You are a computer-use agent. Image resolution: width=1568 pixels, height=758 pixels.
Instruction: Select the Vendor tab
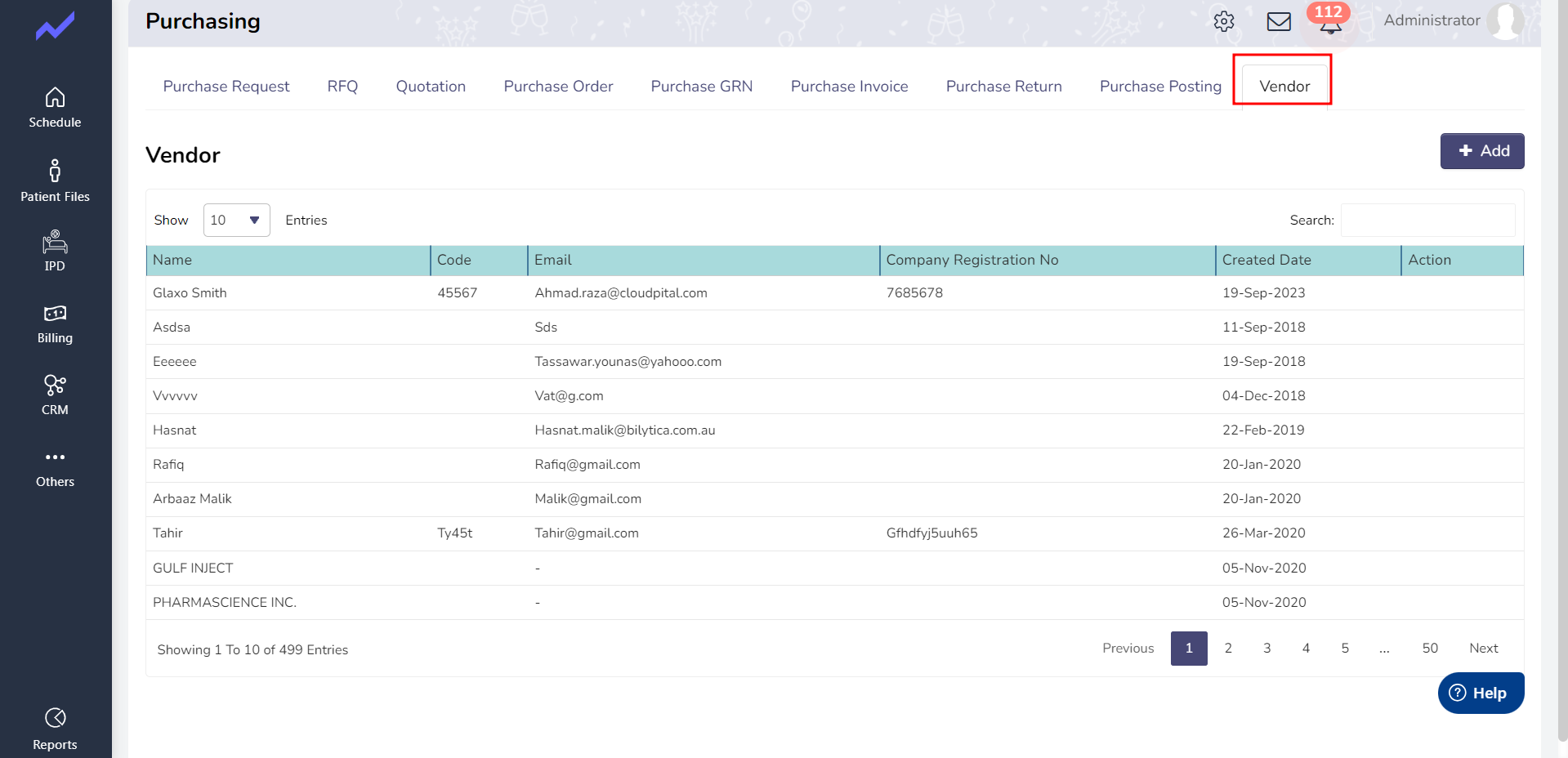[x=1284, y=87]
